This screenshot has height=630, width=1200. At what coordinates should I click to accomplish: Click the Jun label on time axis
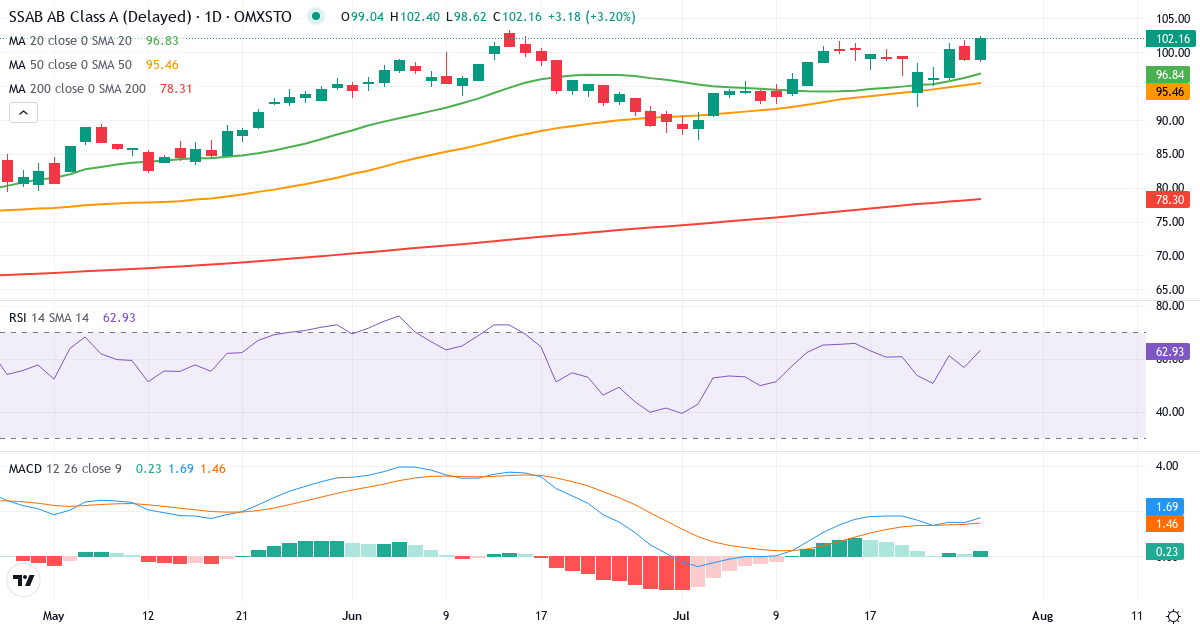352,615
